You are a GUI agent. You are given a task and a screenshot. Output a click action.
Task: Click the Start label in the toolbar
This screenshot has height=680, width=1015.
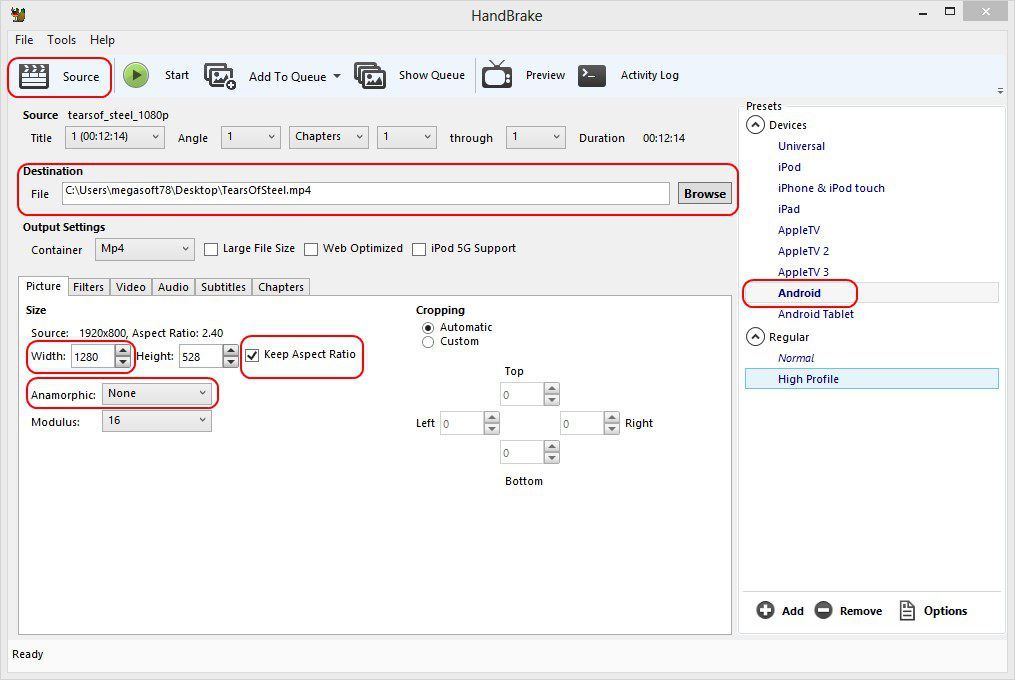pos(177,75)
